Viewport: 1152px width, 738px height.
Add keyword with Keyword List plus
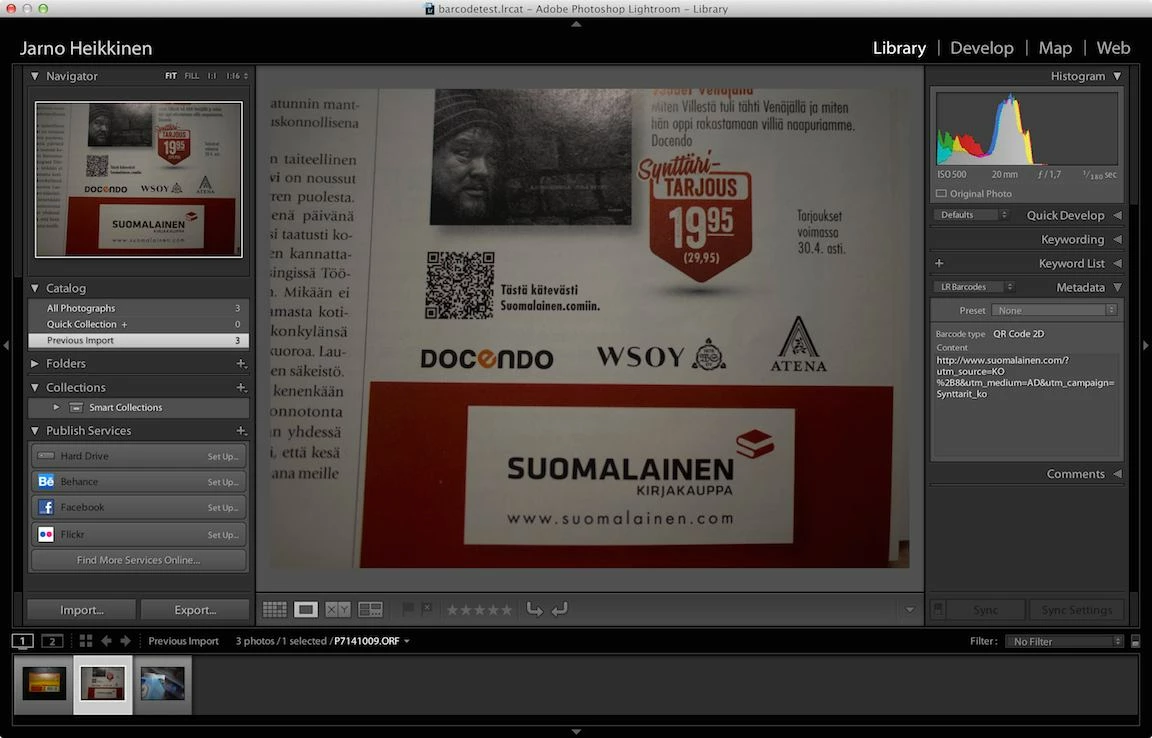coord(939,263)
